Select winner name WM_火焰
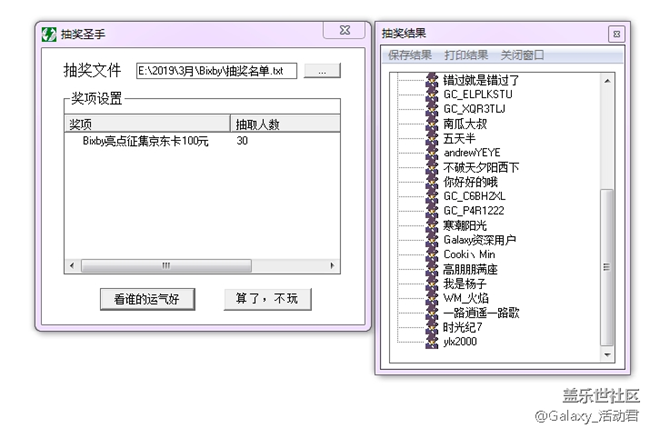The image size is (650, 438). (466, 298)
